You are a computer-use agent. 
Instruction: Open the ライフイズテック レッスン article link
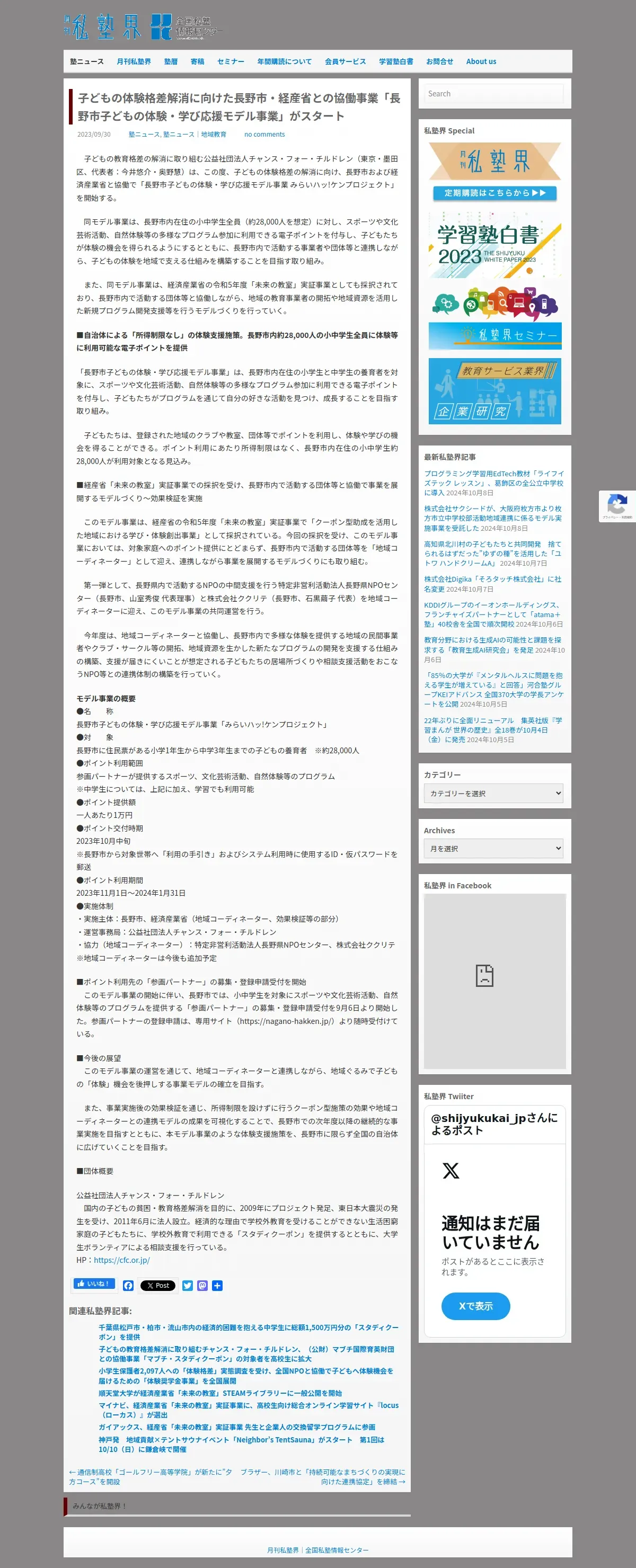(494, 483)
